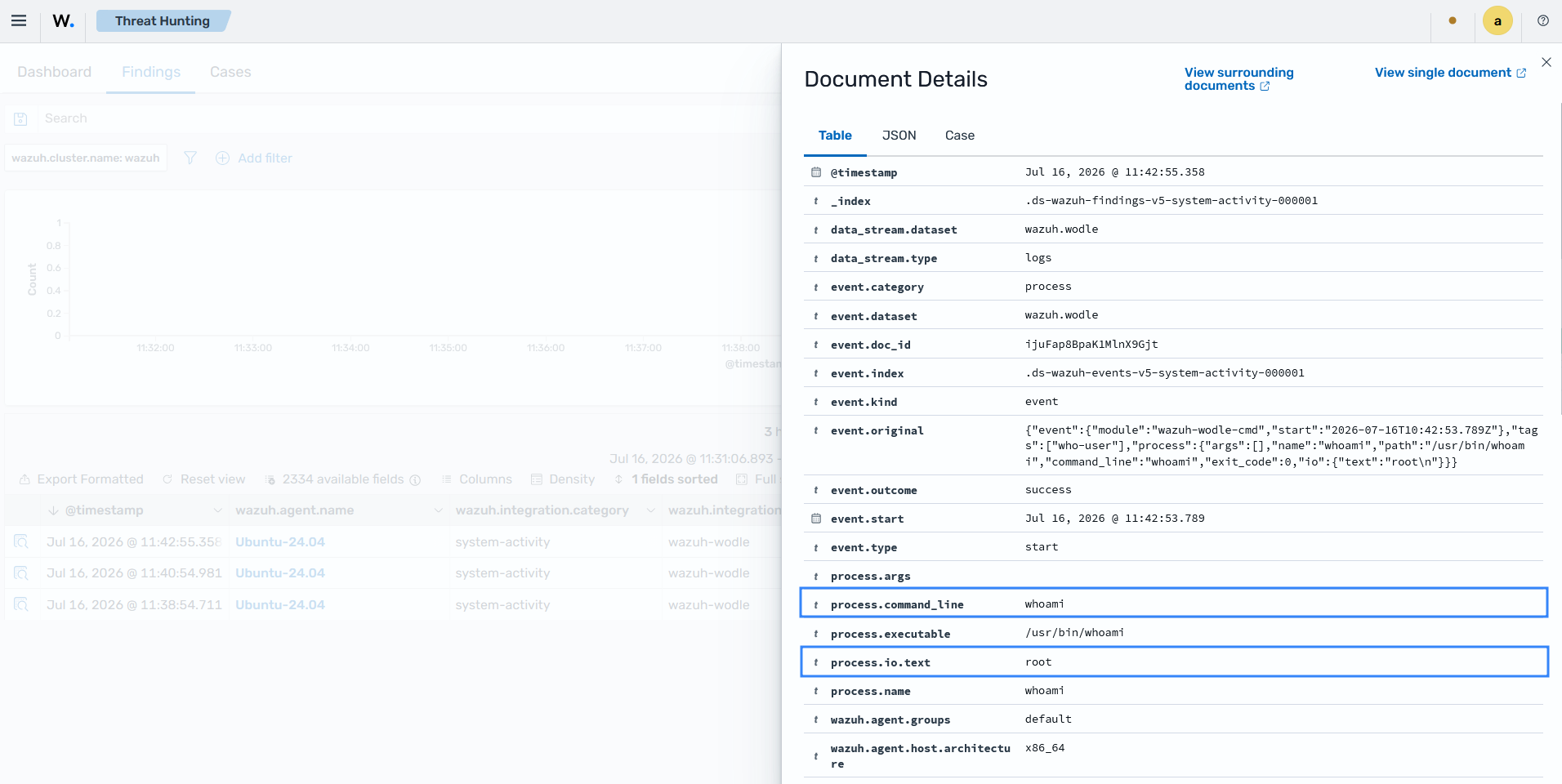Inspect the 11:42:55.358 row document
The height and width of the screenshot is (784, 1562).
tap(21, 541)
